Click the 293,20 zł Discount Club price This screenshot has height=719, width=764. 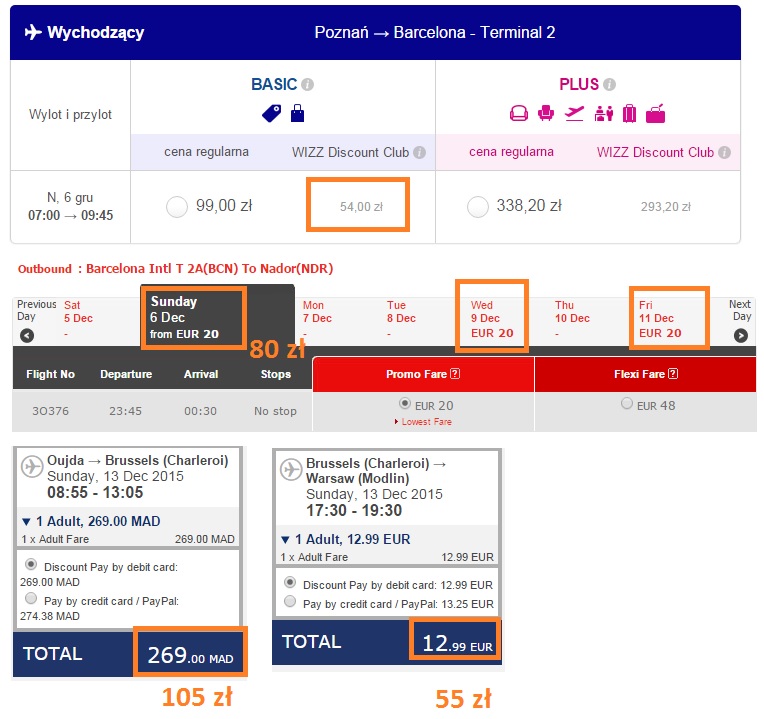pyautogui.click(x=666, y=207)
